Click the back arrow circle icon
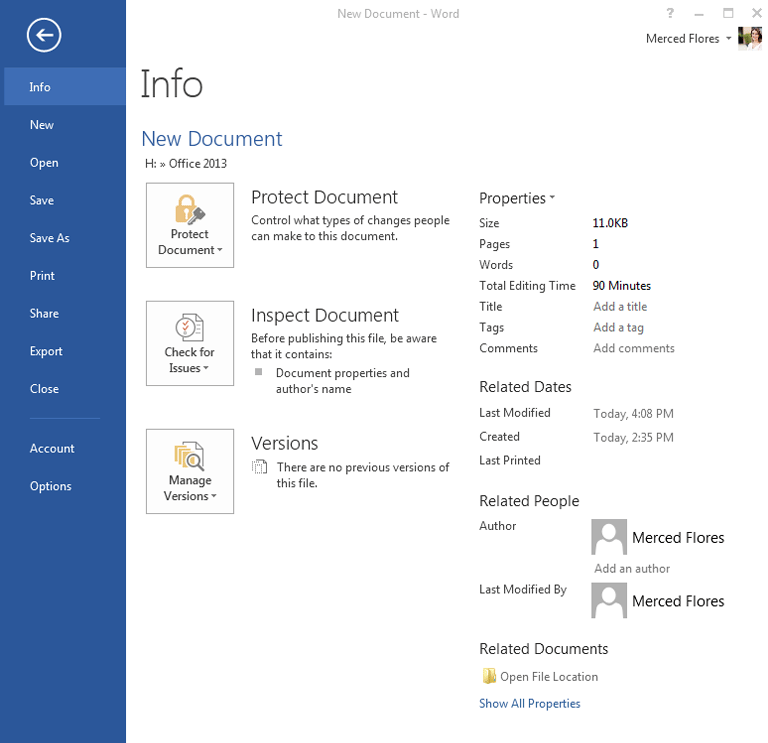 click(x=44, y=35)
